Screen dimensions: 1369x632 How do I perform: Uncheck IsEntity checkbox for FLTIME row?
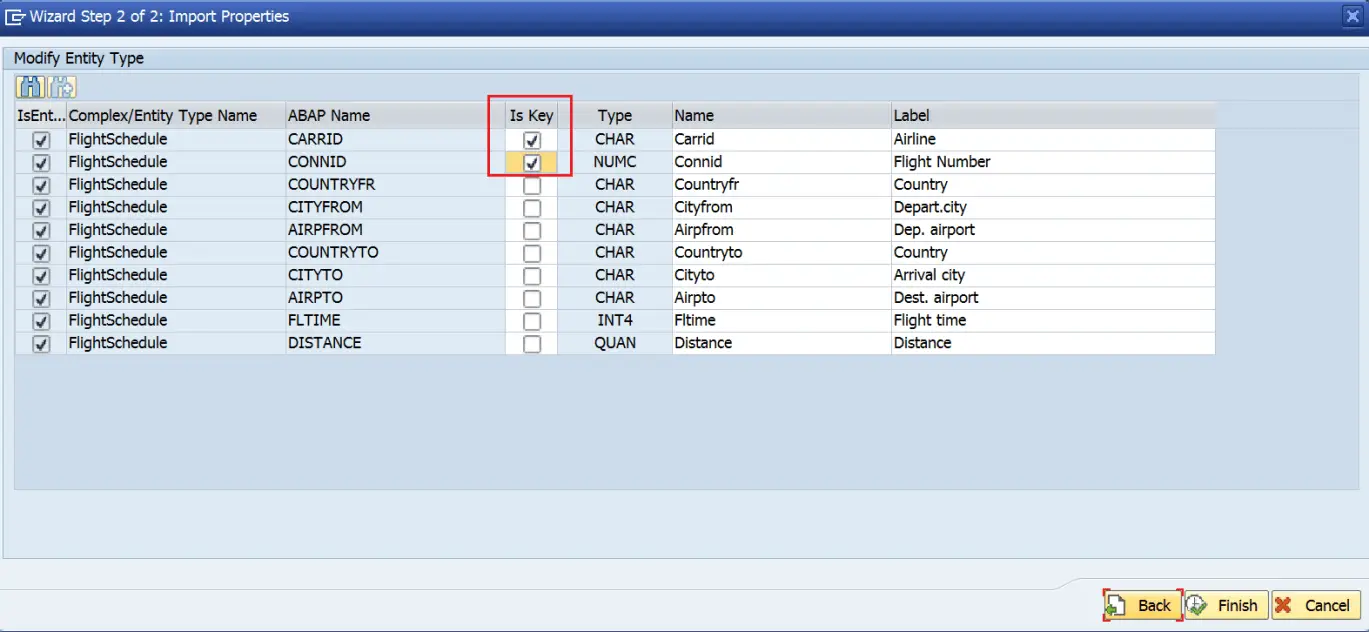41,321
